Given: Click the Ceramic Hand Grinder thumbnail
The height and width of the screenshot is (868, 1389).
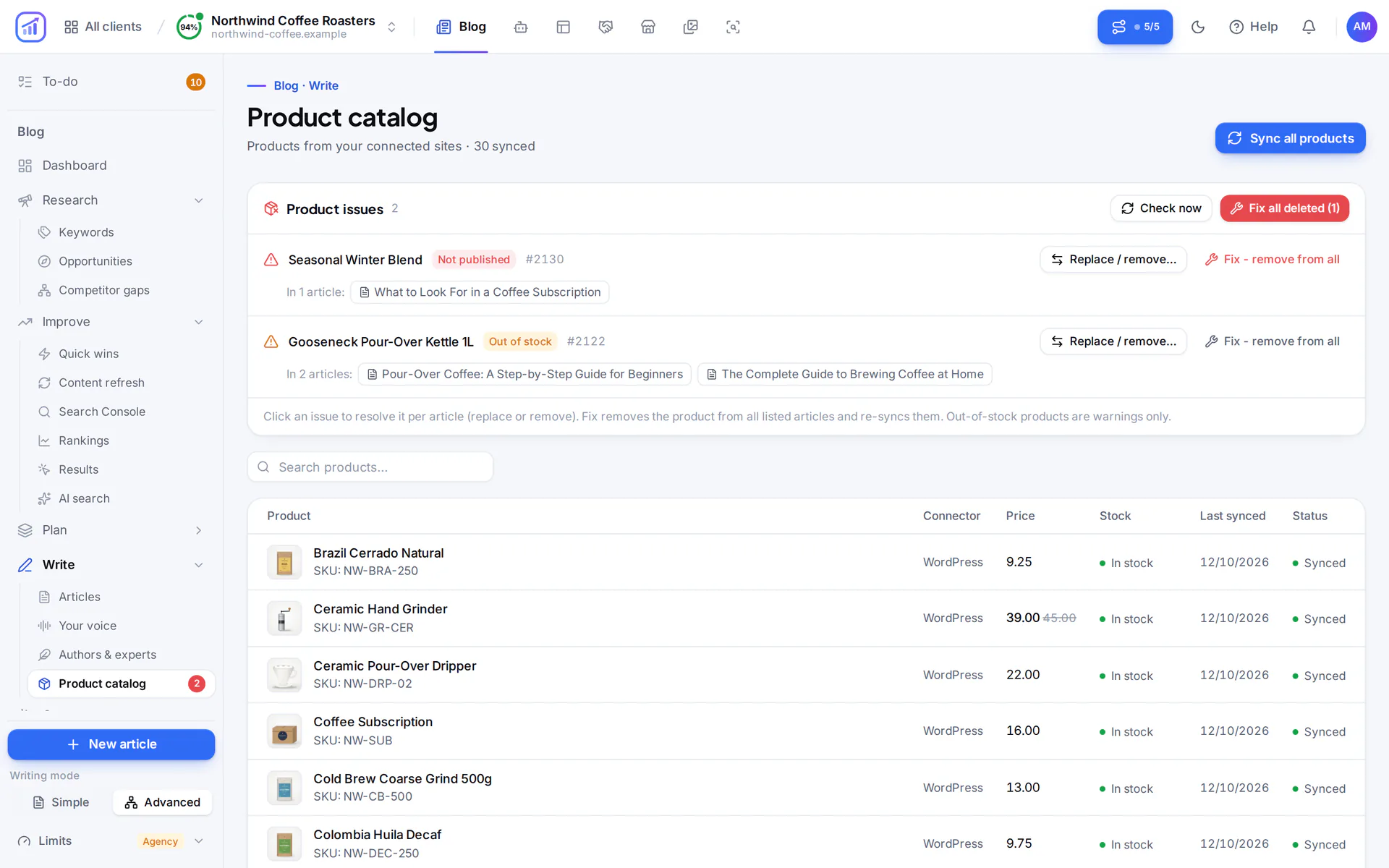Looking at the screenshot, I should [x=284, y=619].
